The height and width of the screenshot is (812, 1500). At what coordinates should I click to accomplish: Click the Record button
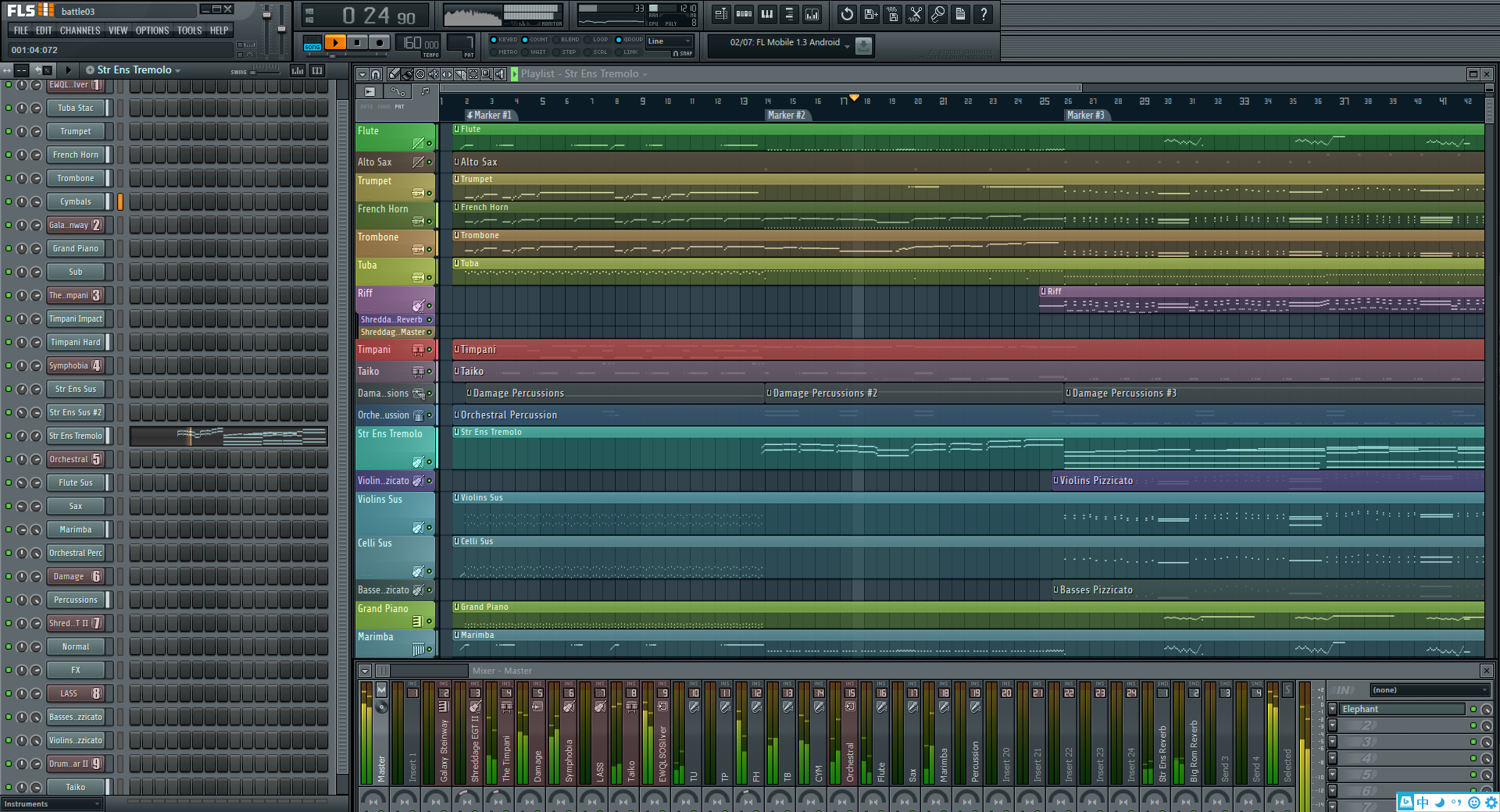(379, 43)
